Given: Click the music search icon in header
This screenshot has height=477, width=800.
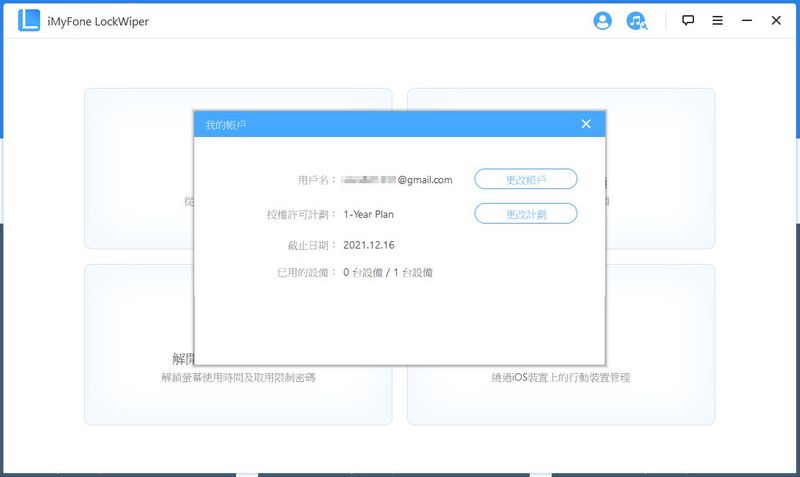Looking at the screenshot, I should coord(636,21).
